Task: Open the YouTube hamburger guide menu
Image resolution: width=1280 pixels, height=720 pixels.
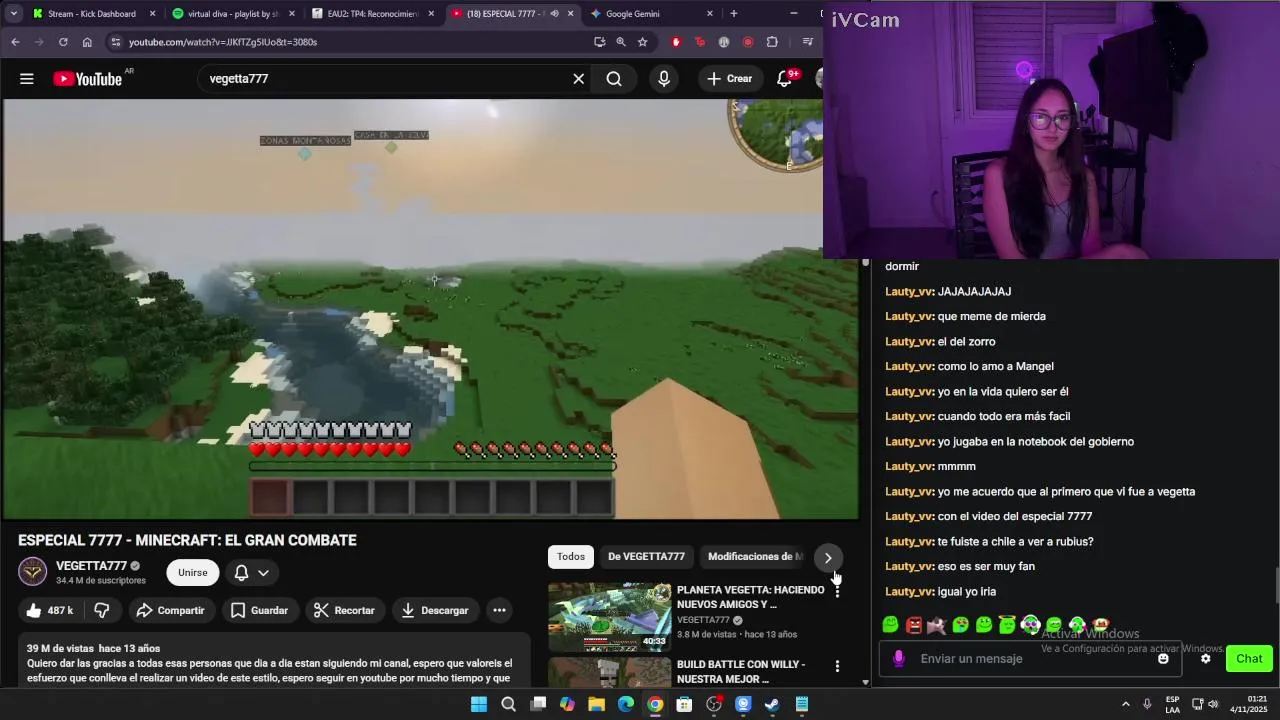Action: coord(27,79)
